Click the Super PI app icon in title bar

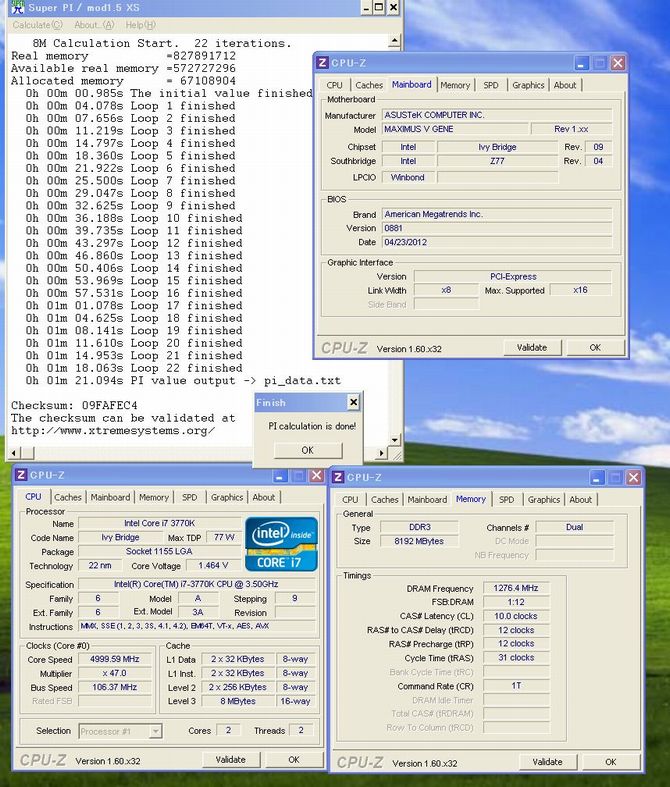coord(18,7)
